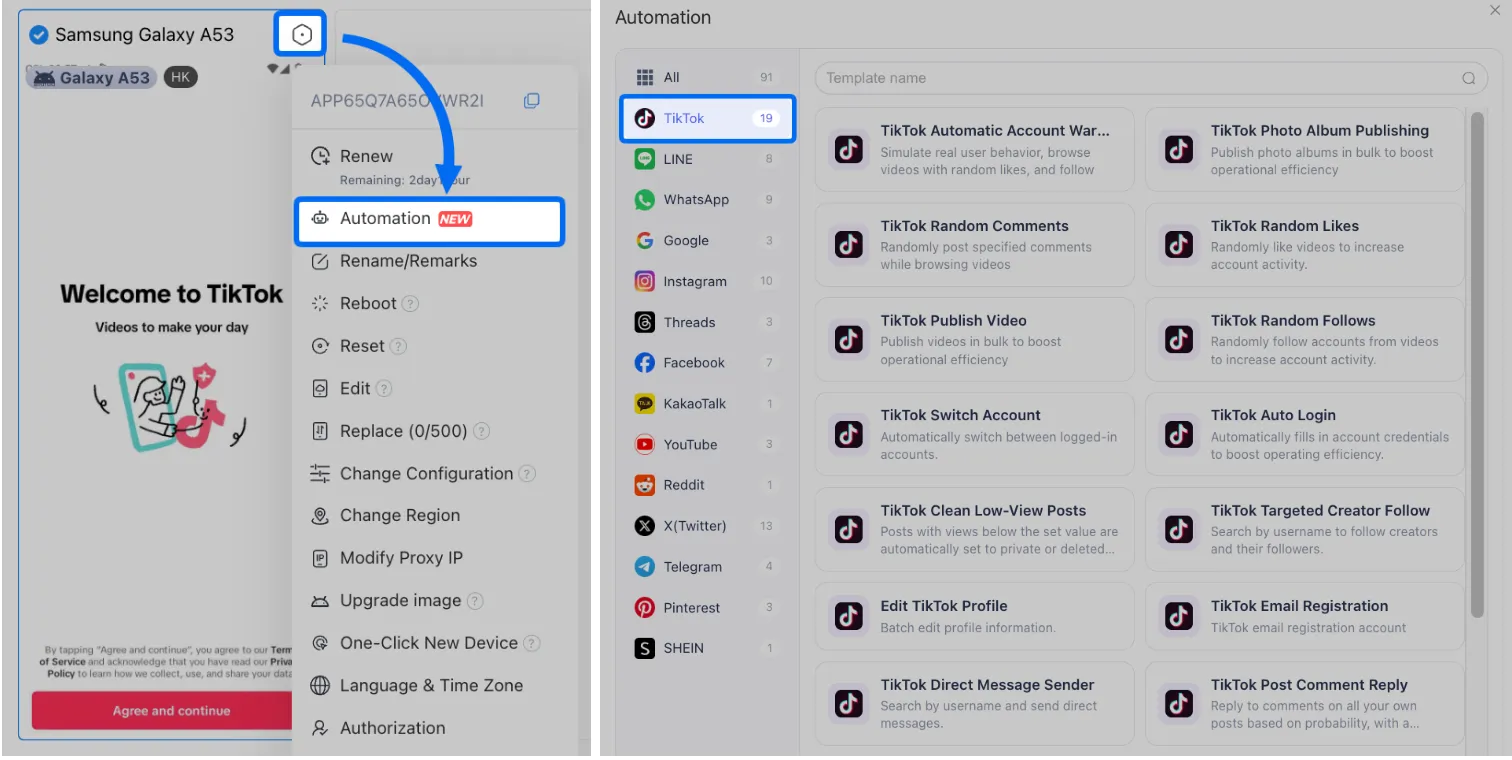Open the device menu hexagon icon

[x=301, y=35]
